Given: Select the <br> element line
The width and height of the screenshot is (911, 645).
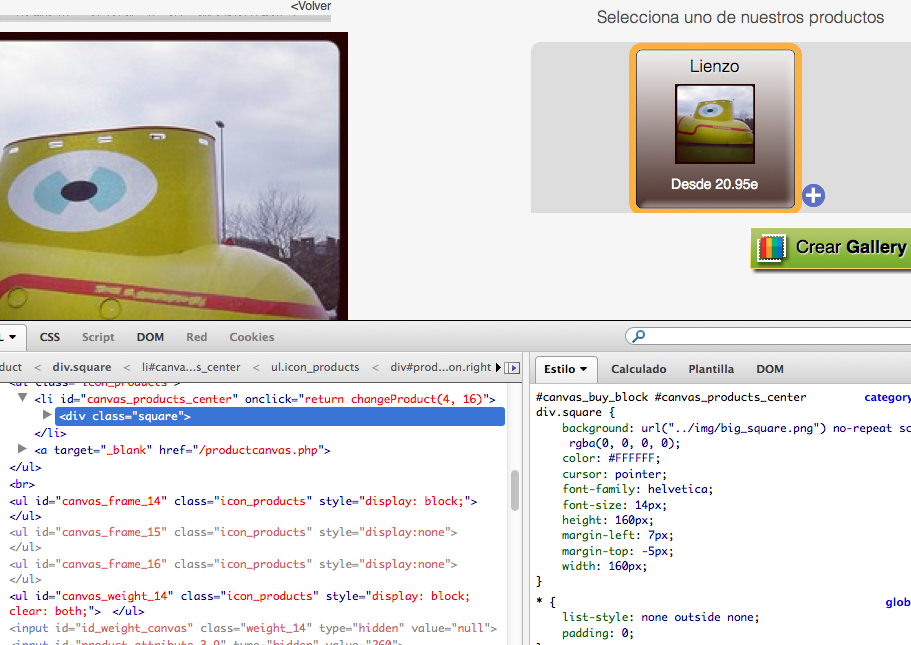Looking at the screenshot, I should pyautogui.click(x=22, y=484).
